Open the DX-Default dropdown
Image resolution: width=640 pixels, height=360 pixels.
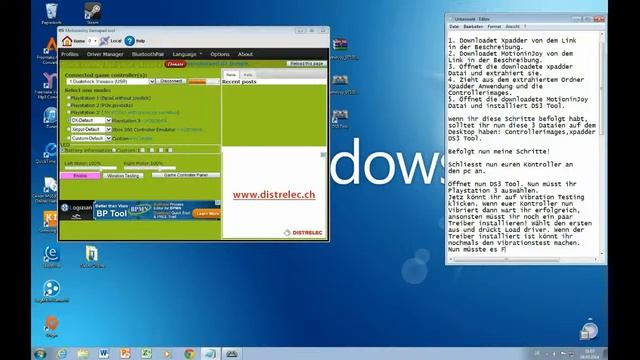pyautogui.click(x=91, y=120)
